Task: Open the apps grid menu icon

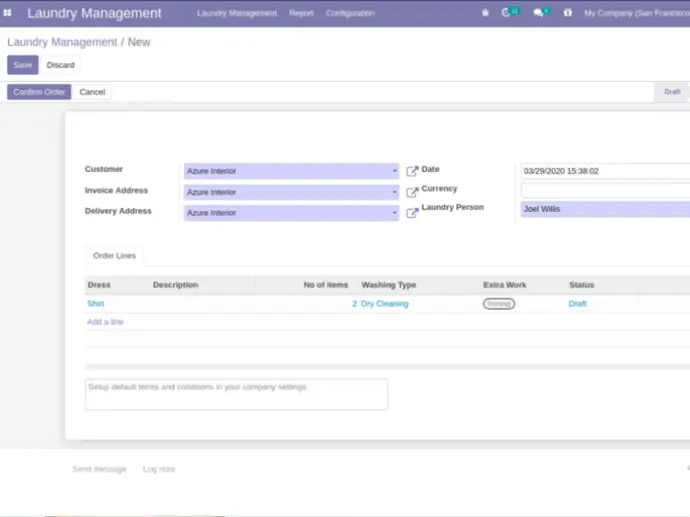Action: click(x=8, y=13)
